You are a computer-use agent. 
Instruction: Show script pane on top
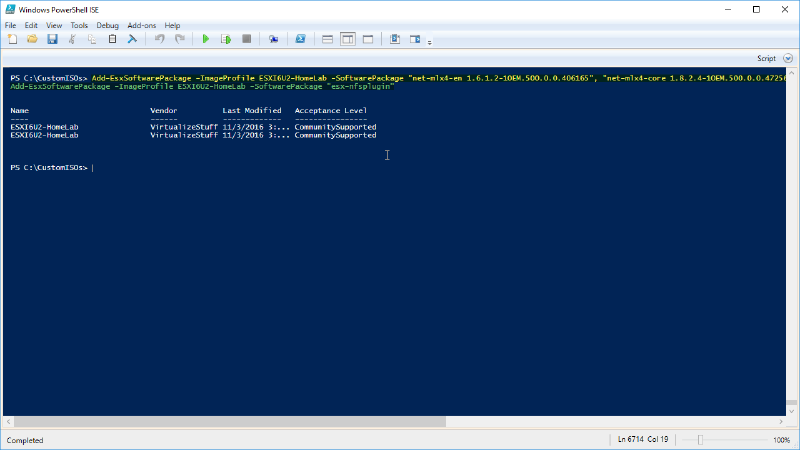[328, 39]
